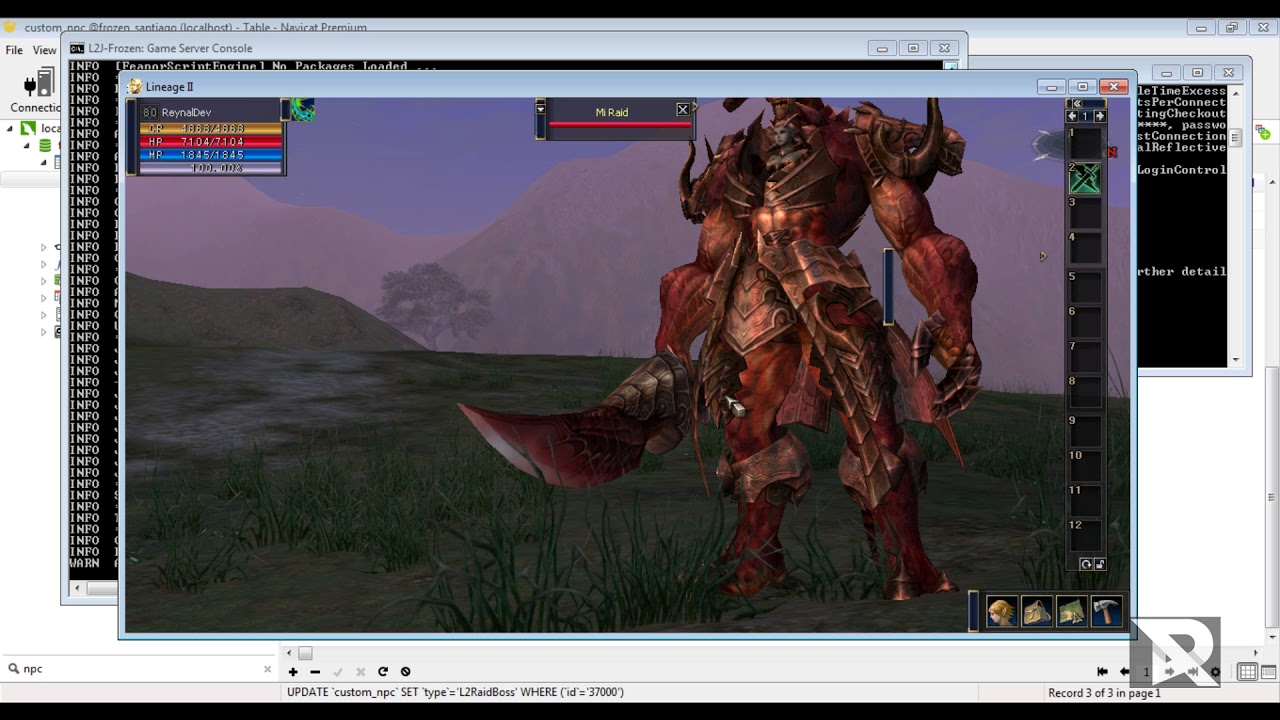Select empty shortcut slot 12
1280x720 pixels.
point(1085,535)
